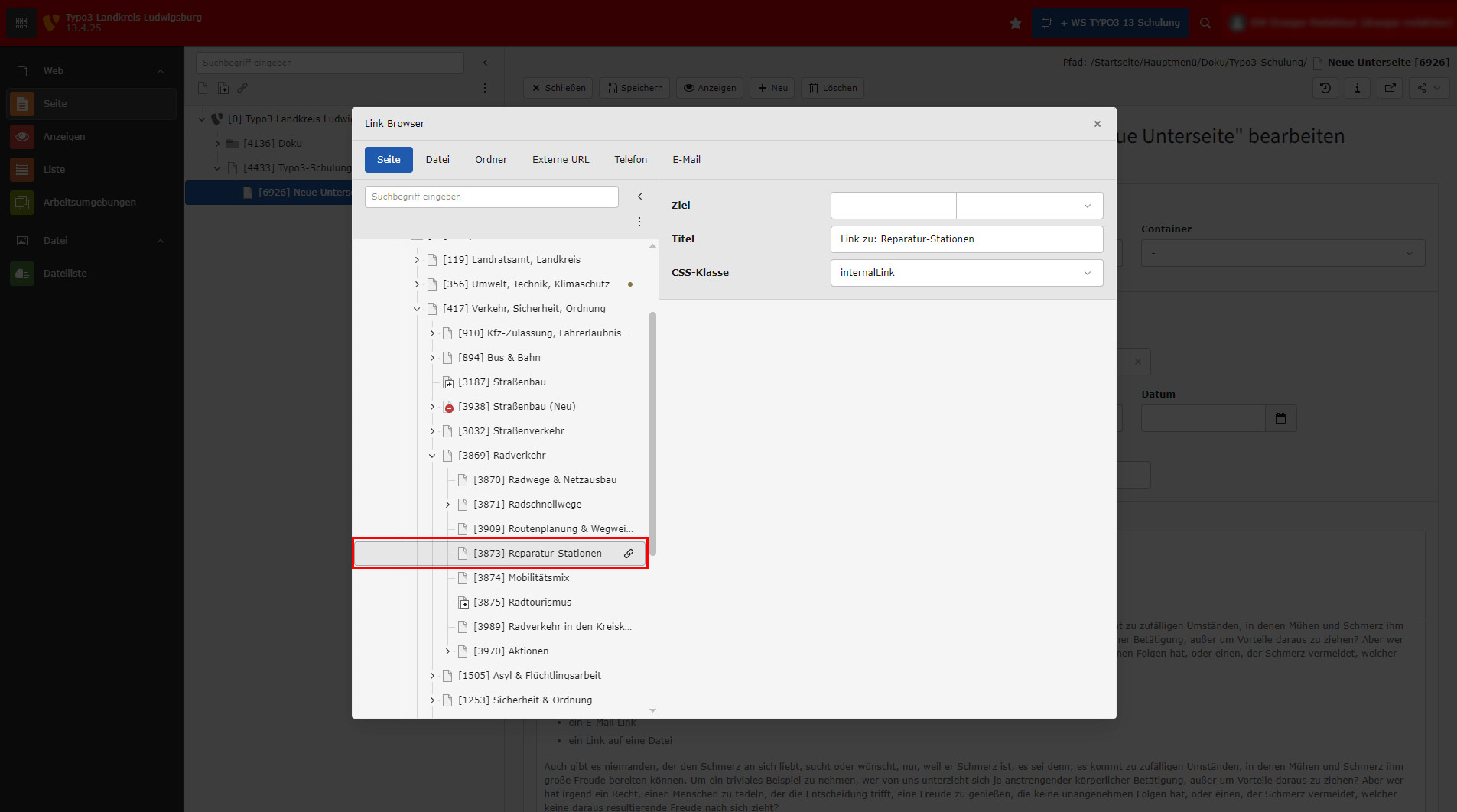Open the search magnifier in top bar
This screenshot has width=1457, height=812.
pos(1205,23)
